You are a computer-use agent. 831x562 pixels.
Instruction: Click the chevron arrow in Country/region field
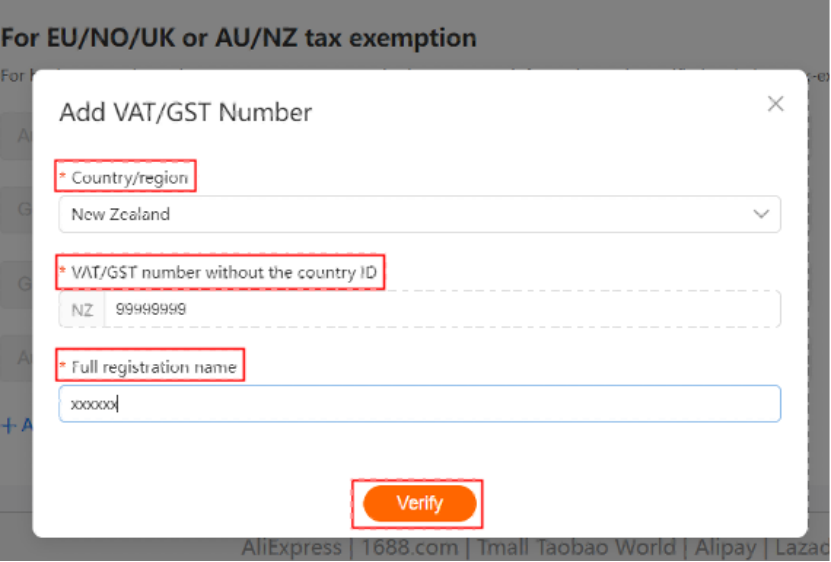click(x=762, y=214)
